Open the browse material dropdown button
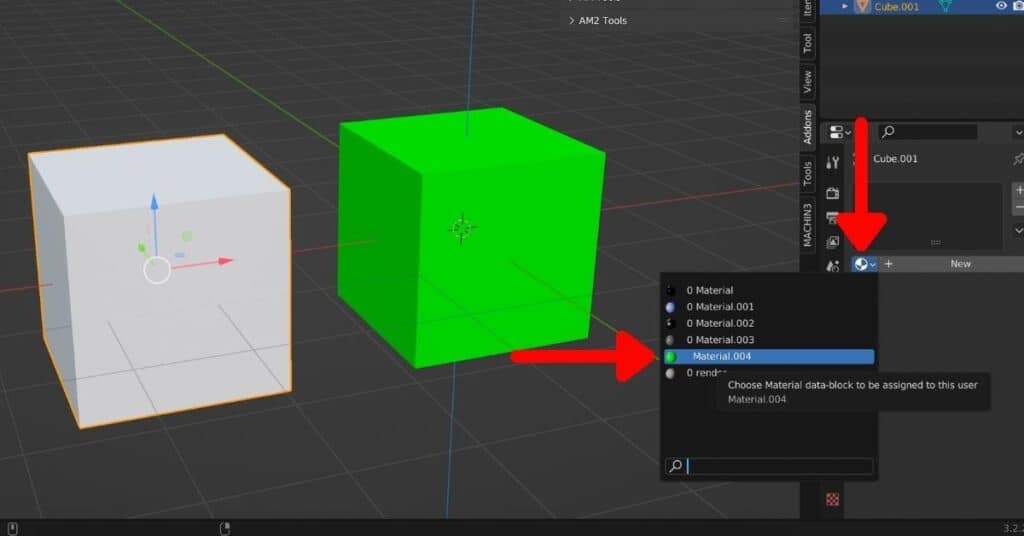The image size is (1024, 536). (864, 264)
